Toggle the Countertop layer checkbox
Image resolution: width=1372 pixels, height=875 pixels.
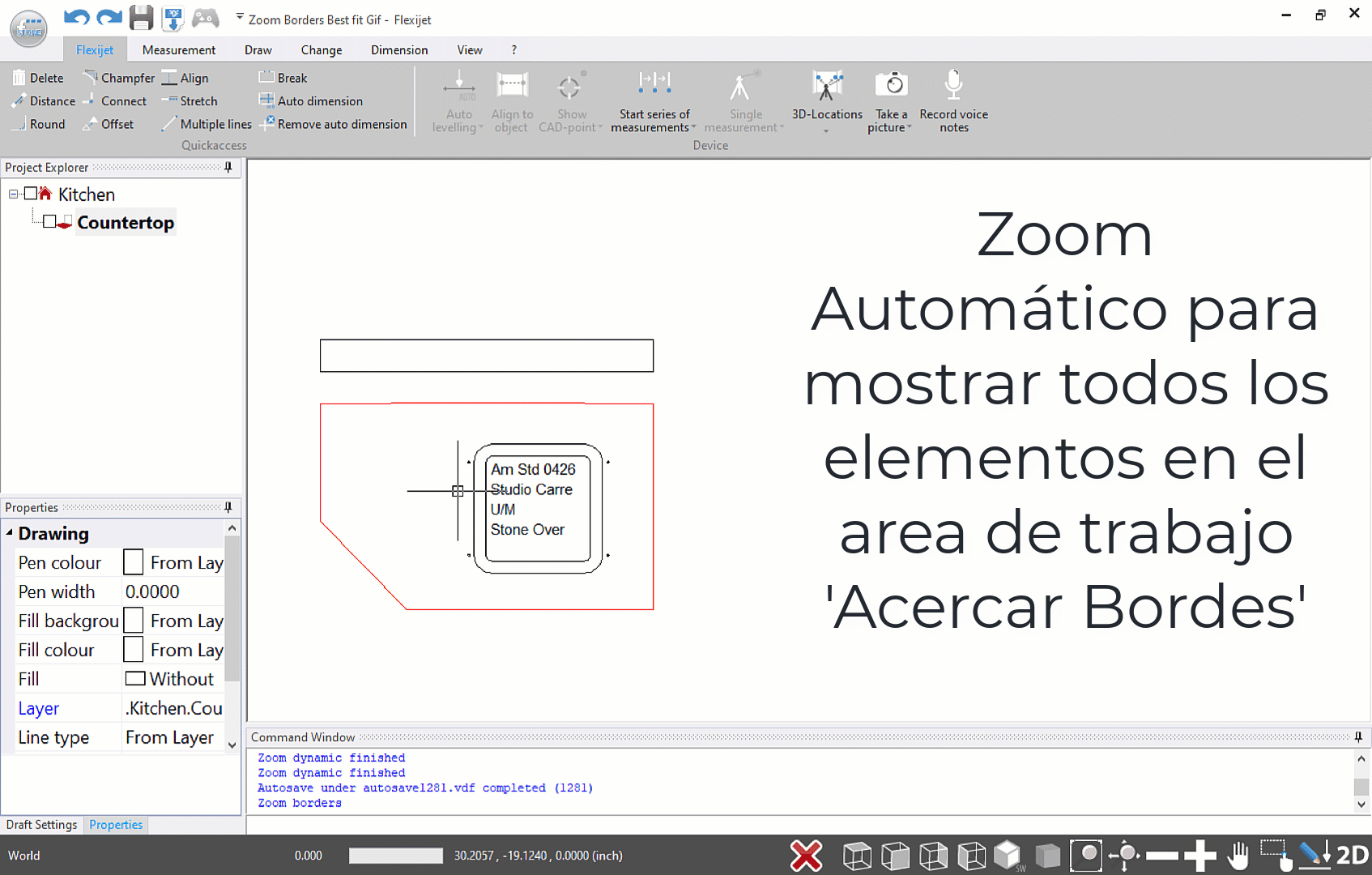pyautogui.click(x=49, y=222)
